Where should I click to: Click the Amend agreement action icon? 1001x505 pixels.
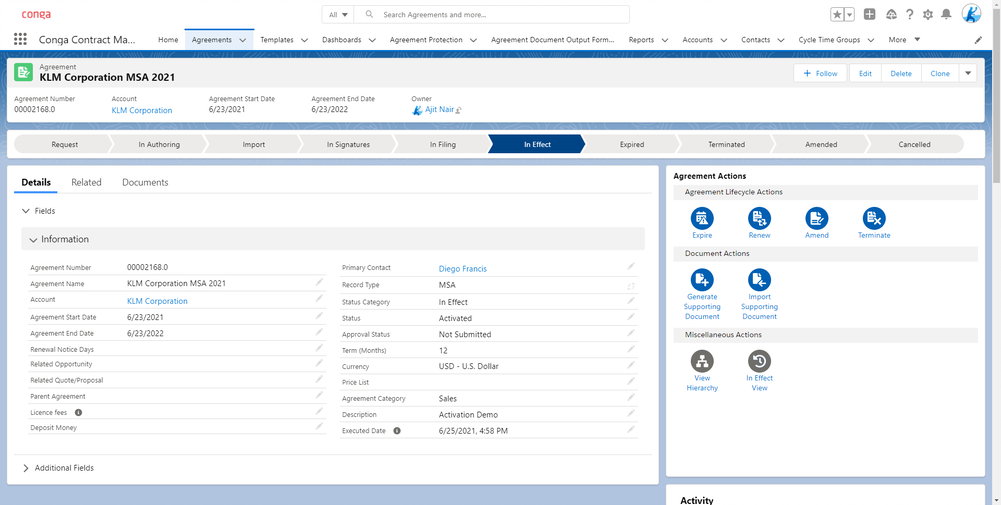tap(817, 218)
